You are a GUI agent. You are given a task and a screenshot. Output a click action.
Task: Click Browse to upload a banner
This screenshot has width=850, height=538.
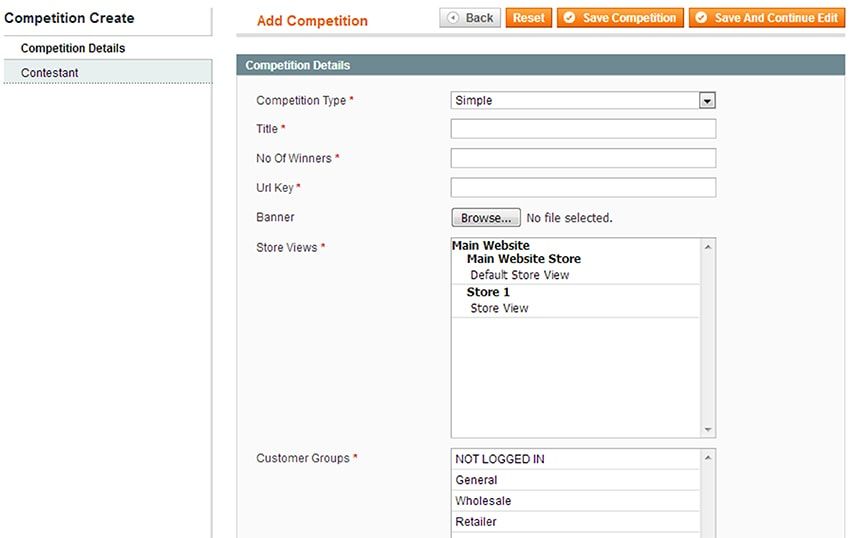tap(486, 218)
